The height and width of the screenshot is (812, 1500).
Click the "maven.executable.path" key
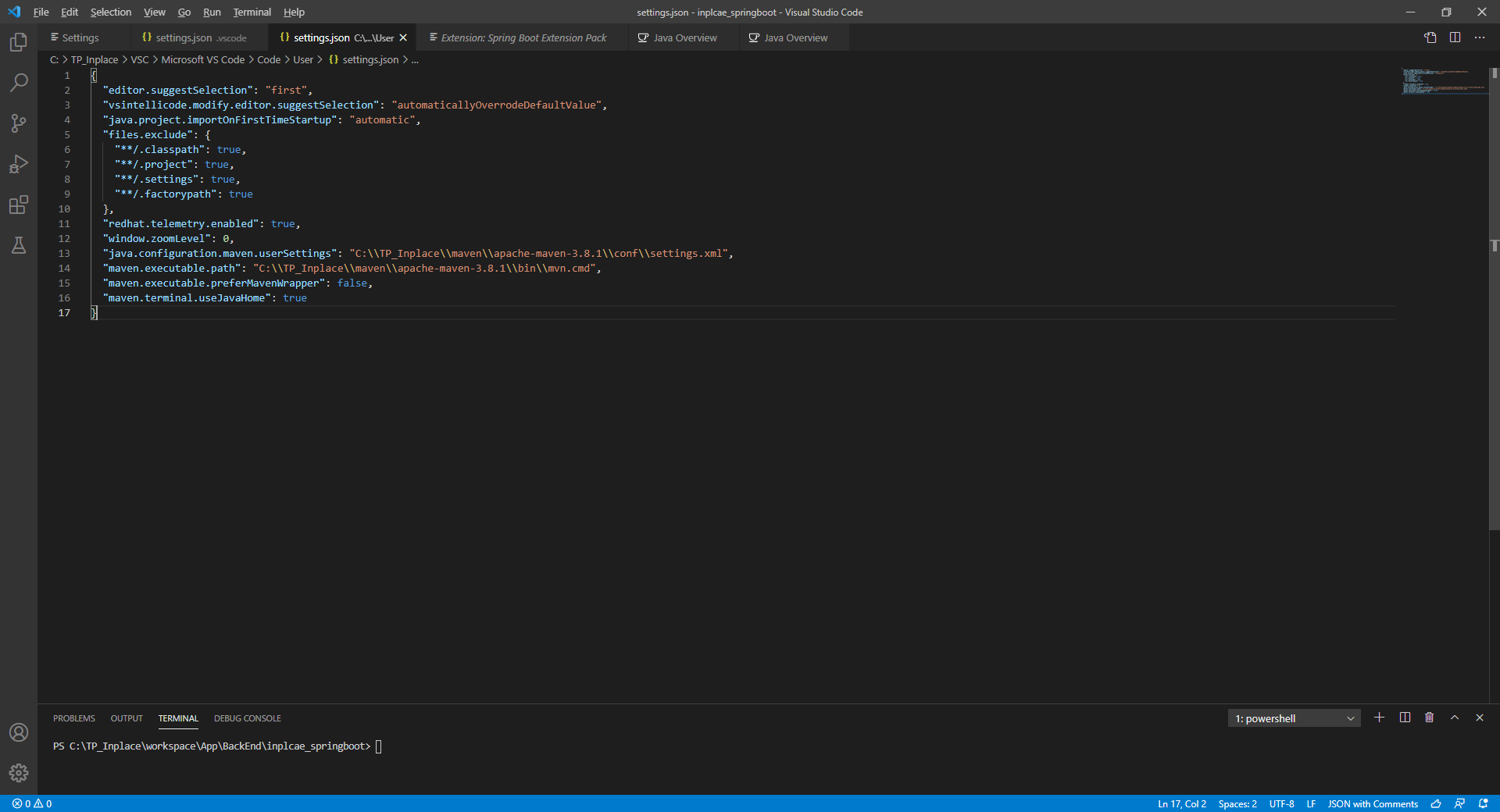point(172,269)
